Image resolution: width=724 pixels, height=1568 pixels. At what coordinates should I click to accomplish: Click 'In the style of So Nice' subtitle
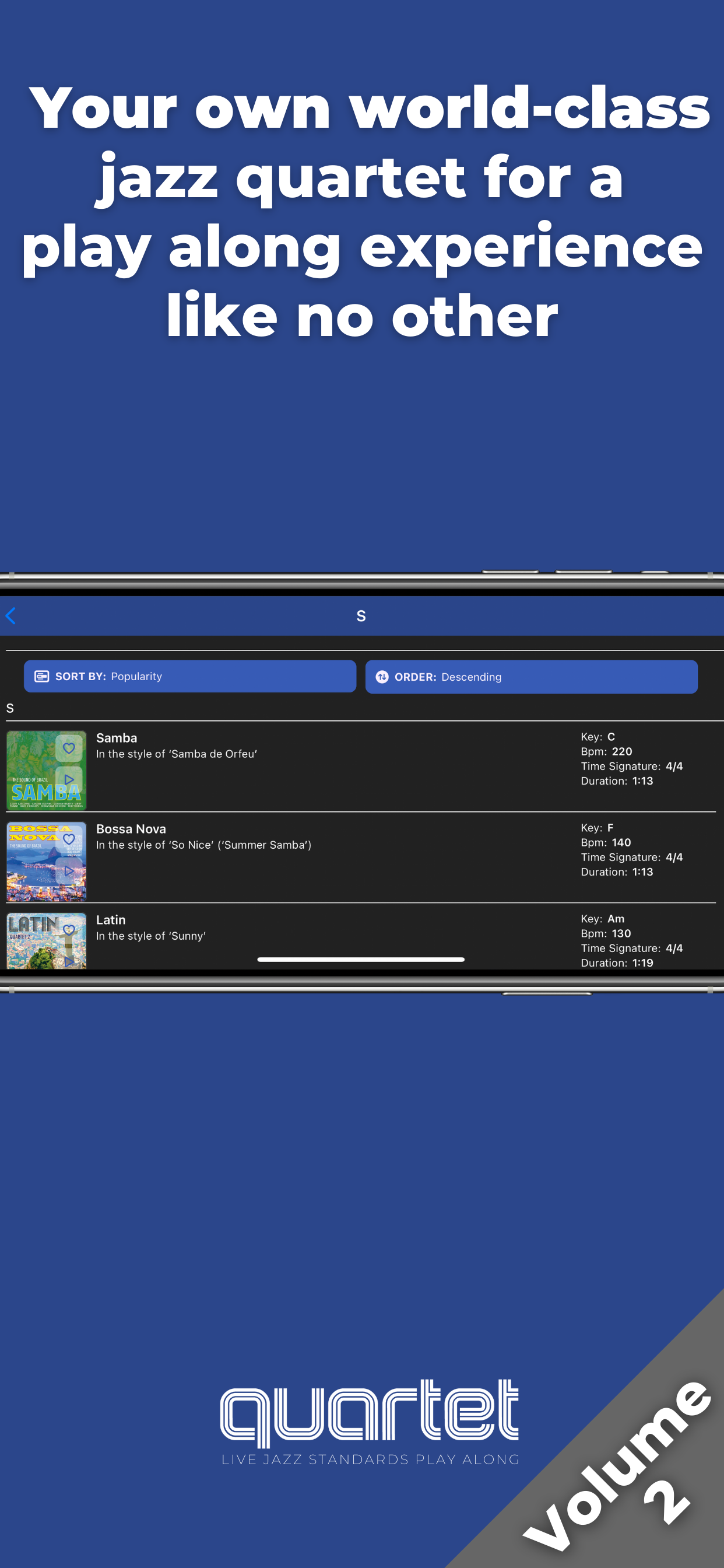(x=204, y=845)
